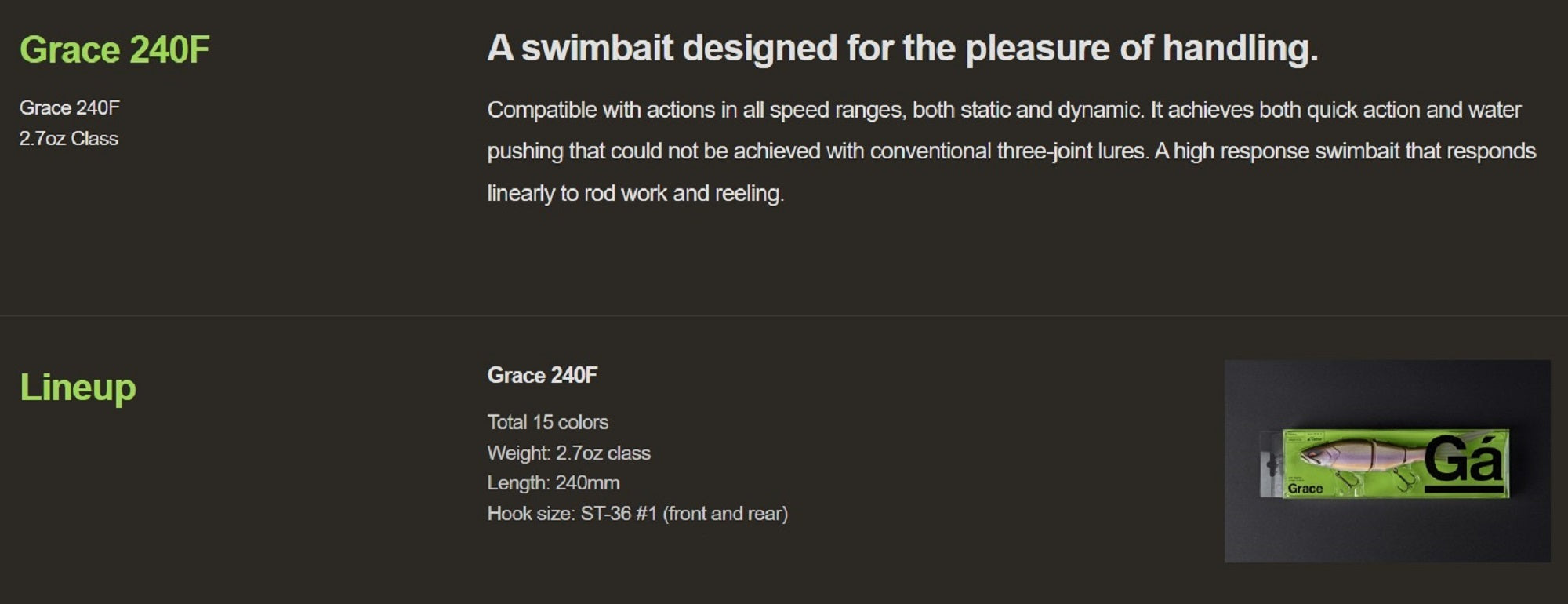
Task: Click the line starting 'Compatible with actions'
Action: (1004, 110)
